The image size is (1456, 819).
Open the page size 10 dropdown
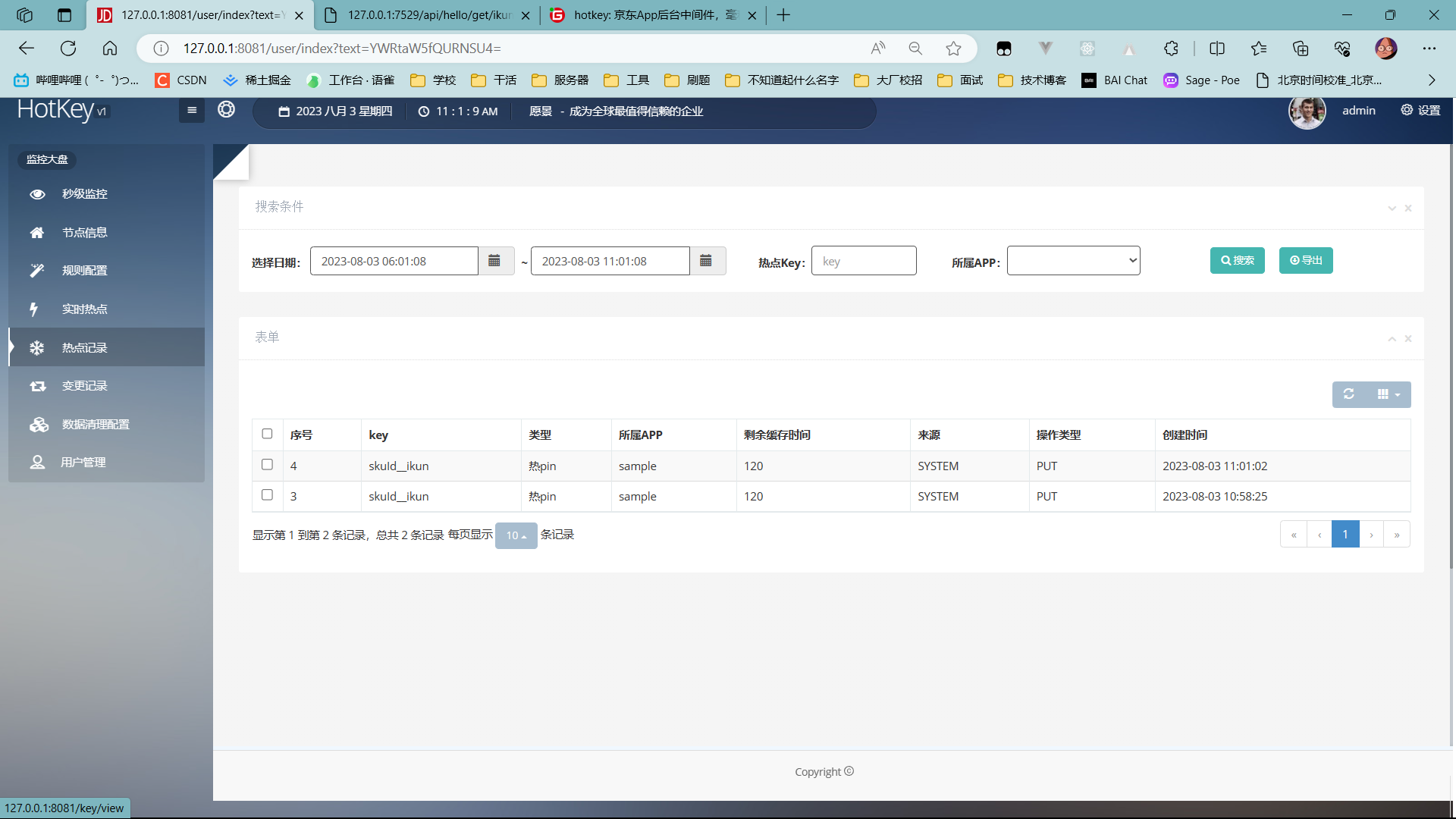tap(516, 535)
